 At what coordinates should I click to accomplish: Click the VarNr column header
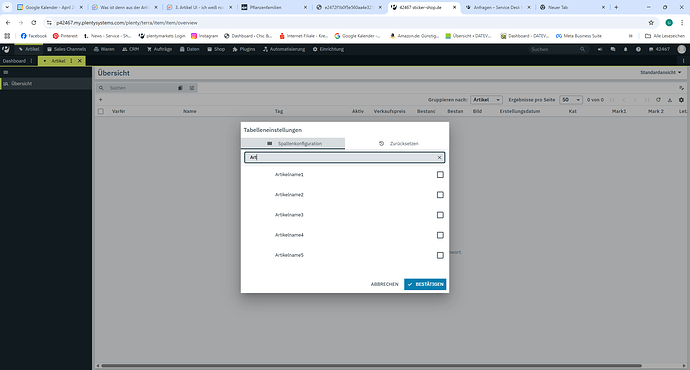tap(118, 111)
